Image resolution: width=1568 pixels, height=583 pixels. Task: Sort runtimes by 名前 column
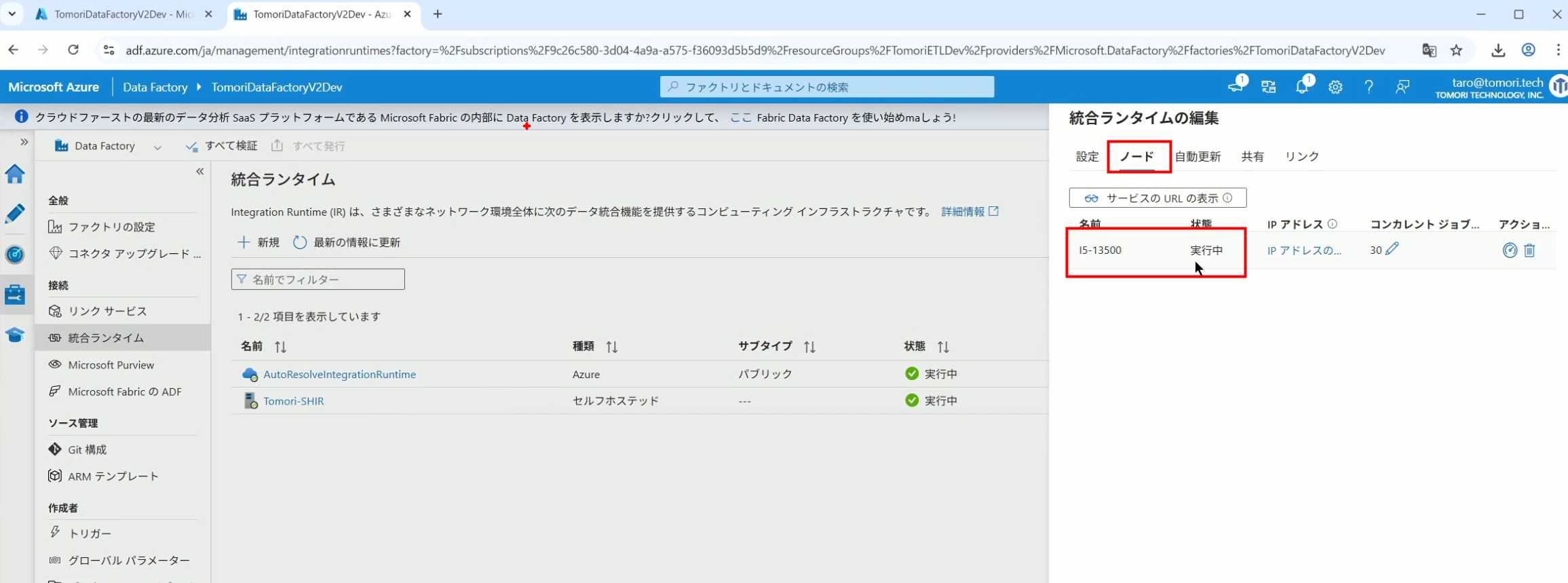click(x=280, y=347)
